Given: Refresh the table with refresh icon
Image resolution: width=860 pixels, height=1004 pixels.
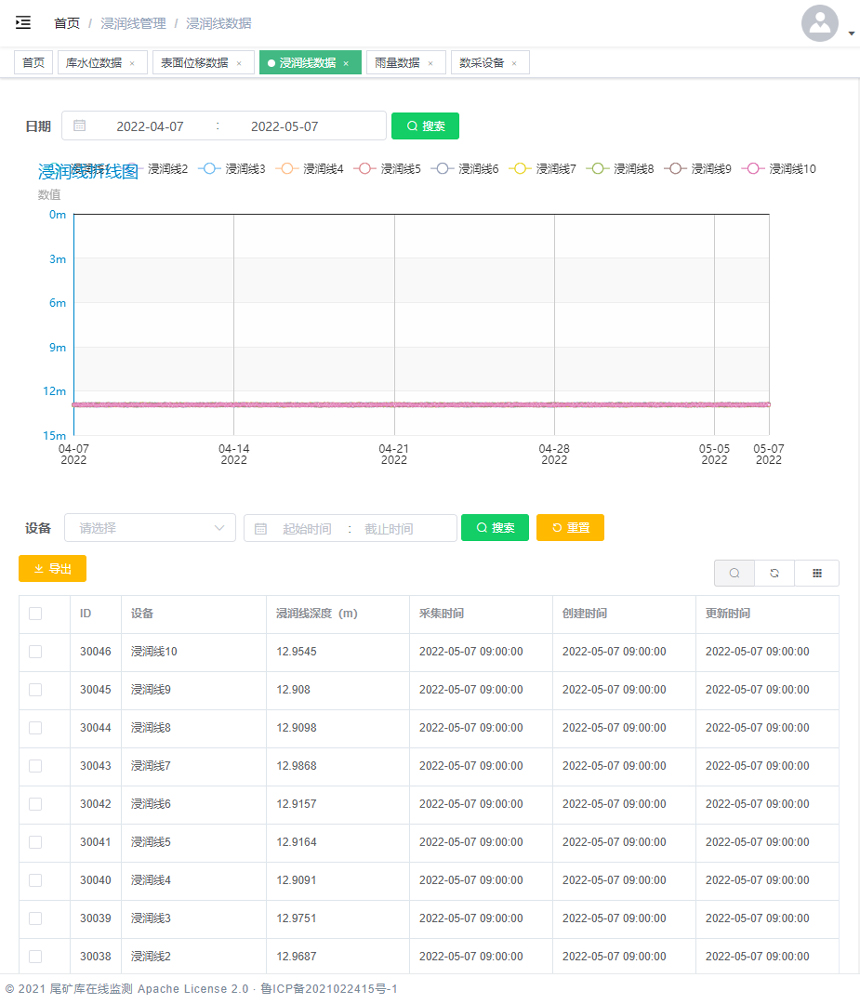Looking at the screenshot, I should point(774,573).
